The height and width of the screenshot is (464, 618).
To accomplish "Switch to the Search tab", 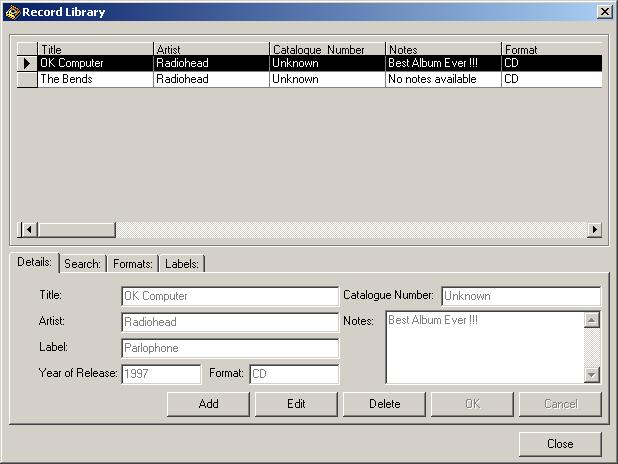I will point(82,264).
